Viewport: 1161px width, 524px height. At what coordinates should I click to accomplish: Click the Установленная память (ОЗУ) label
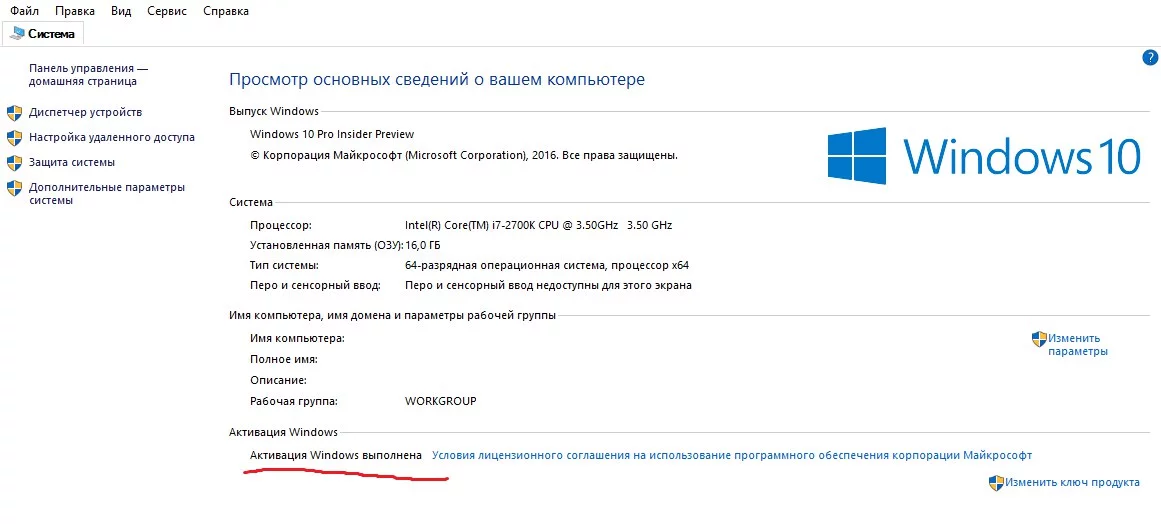tap(327, 245)
